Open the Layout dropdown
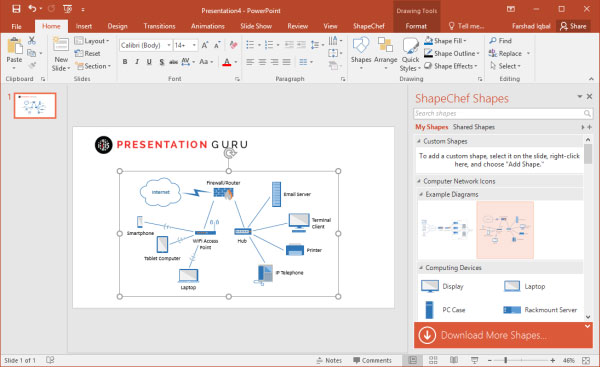 click(x=92, y=41)
